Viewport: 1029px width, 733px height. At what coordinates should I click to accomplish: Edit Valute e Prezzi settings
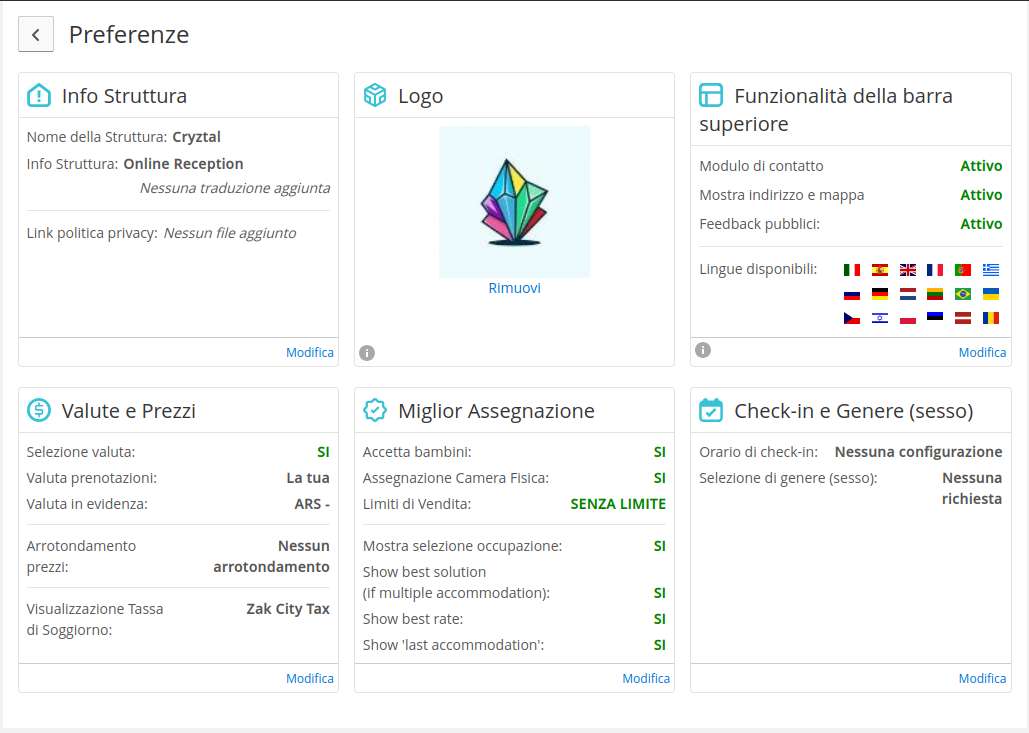click(310, 678)
